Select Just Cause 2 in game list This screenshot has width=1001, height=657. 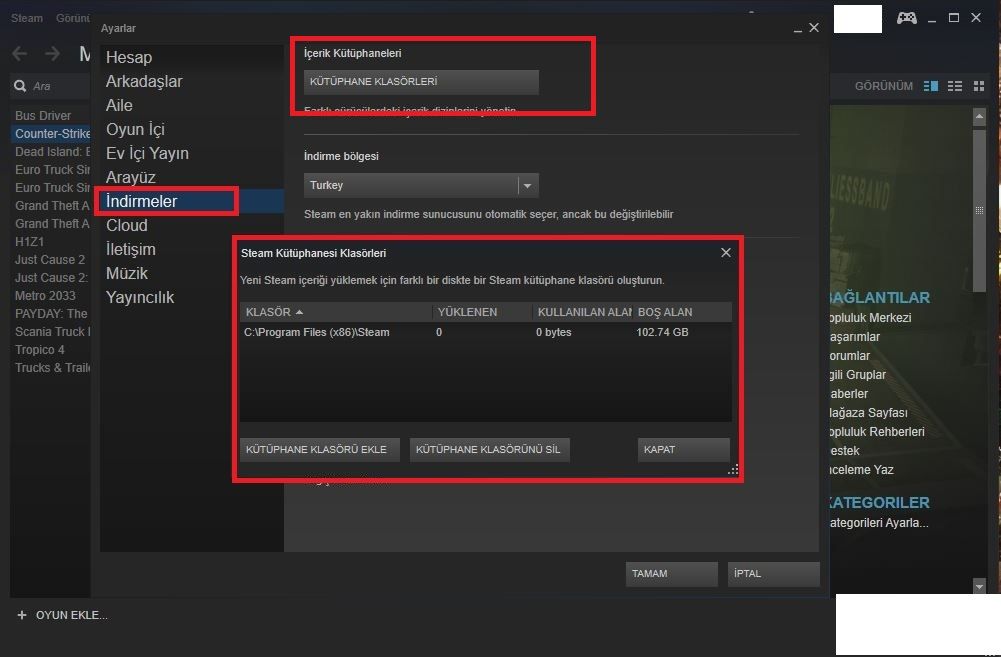click(x=50, y=259)
